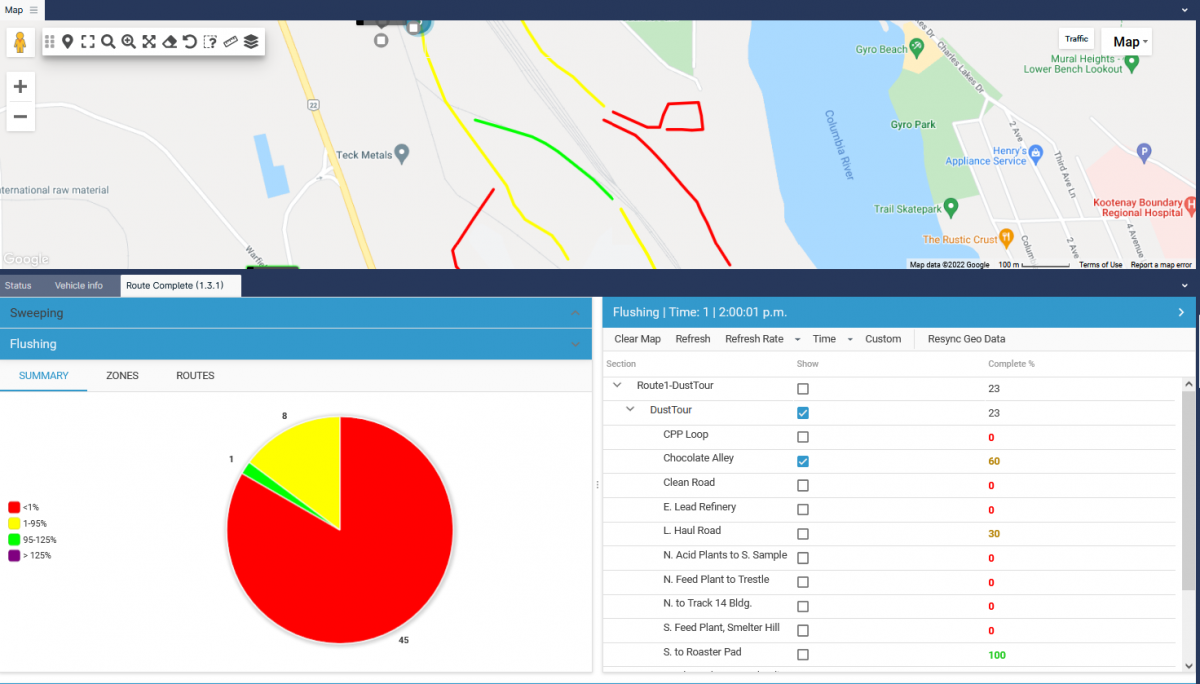Click the red <1% legend color swatch
Image resolution: width=1200 pixels, height=684 pixels.
click(x=14, y=506)
